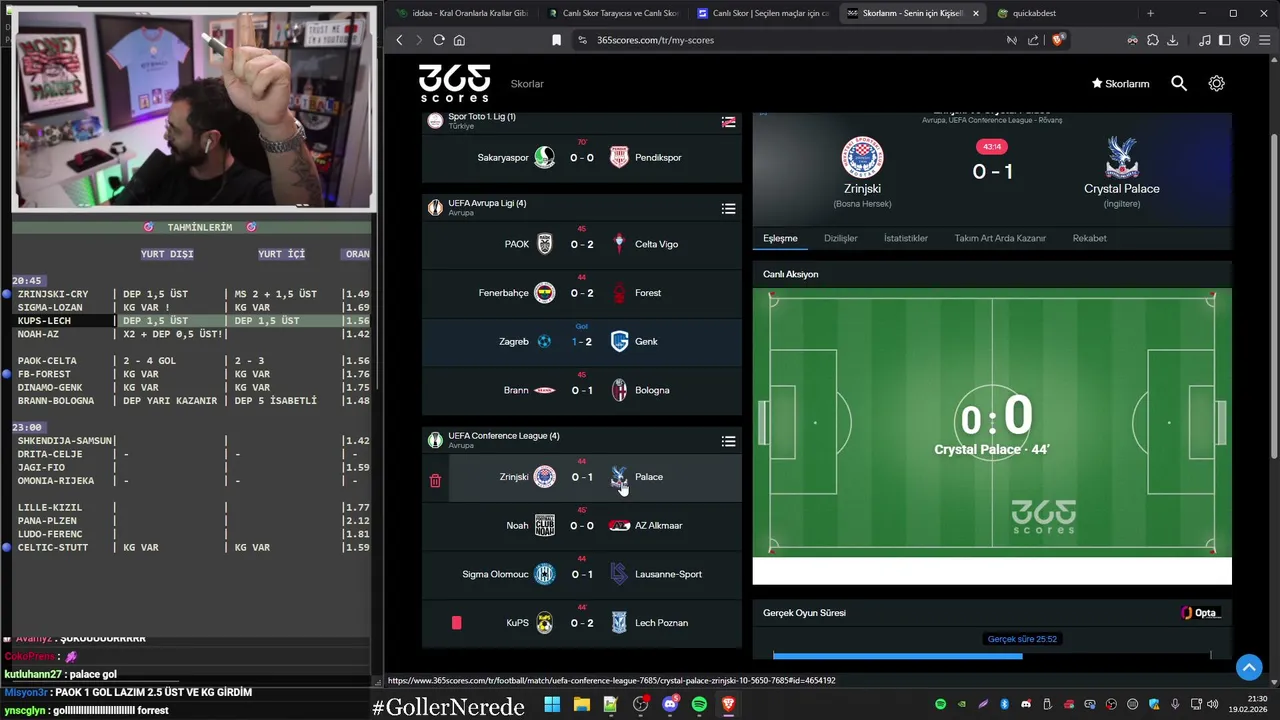Open the browser extensions puzzle icon

[1152, 40]
